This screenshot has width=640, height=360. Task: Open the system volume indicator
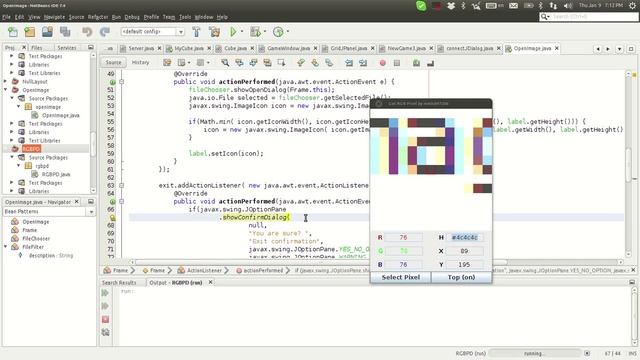tap(568, 6)
